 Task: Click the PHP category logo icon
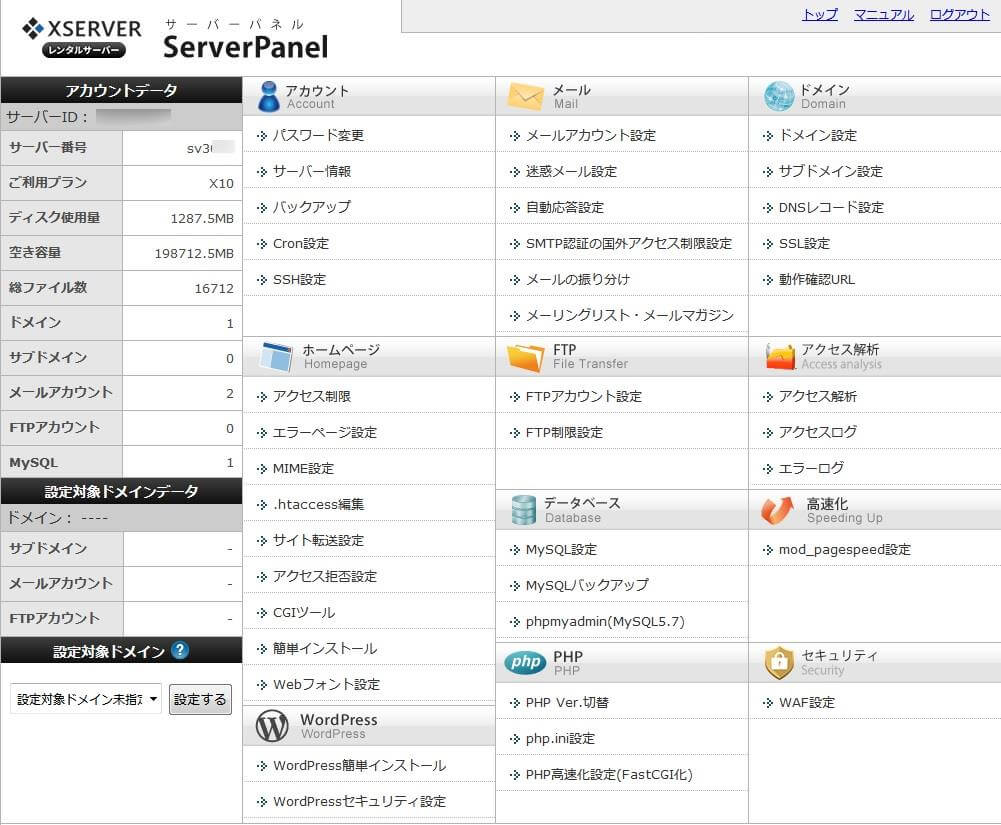coord(525,662)
